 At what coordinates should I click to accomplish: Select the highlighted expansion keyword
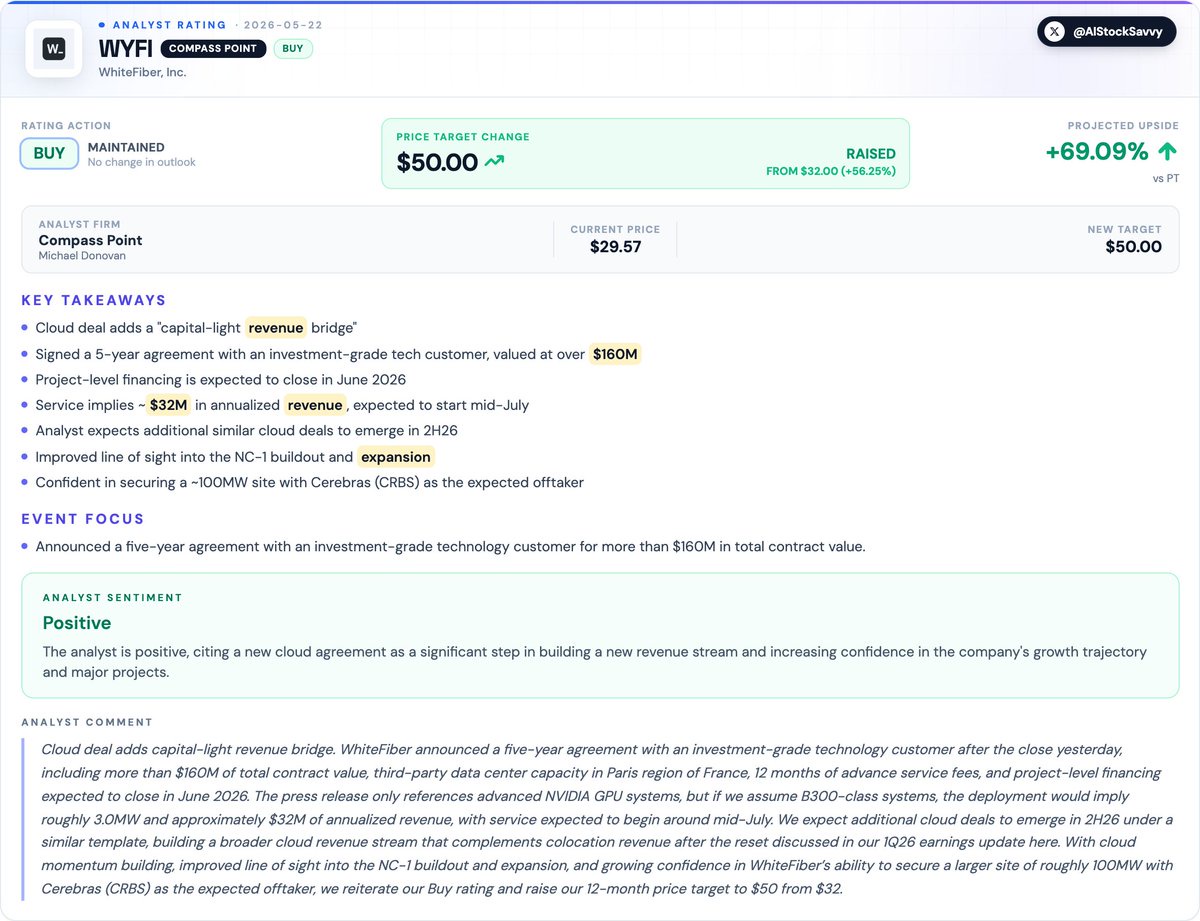396,457
